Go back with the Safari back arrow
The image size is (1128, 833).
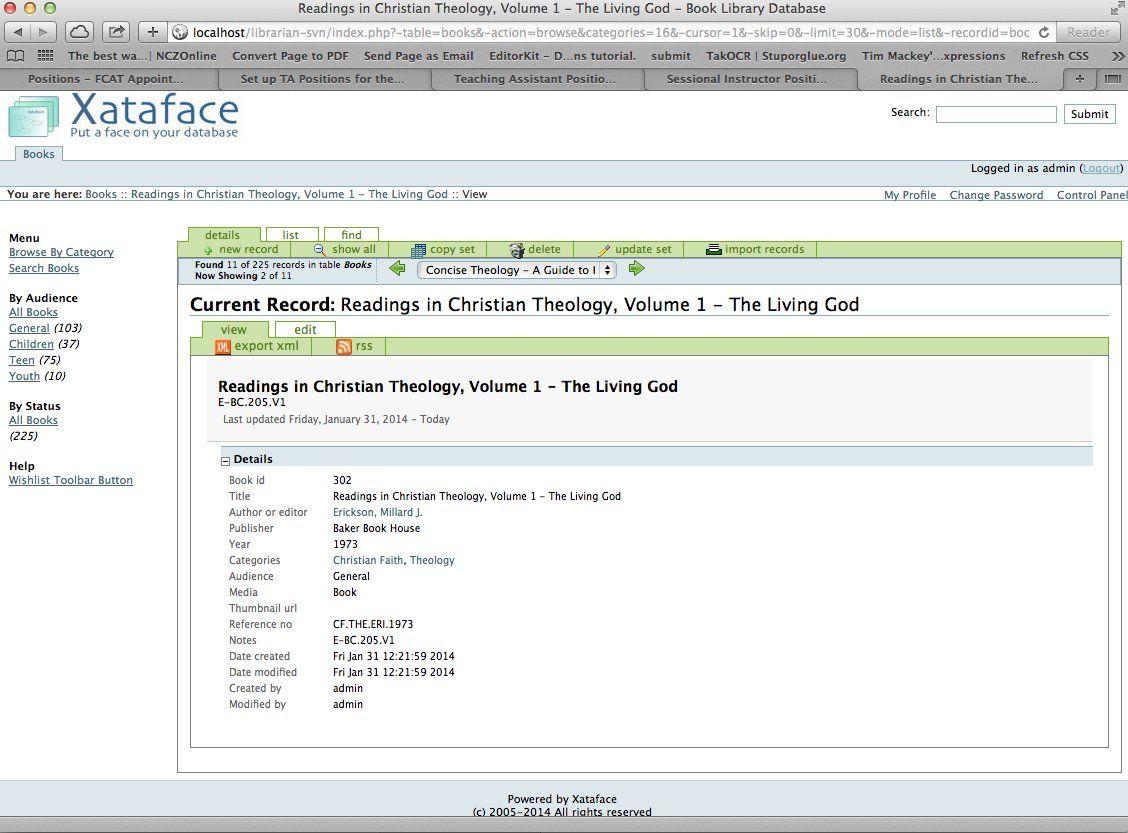17,32
